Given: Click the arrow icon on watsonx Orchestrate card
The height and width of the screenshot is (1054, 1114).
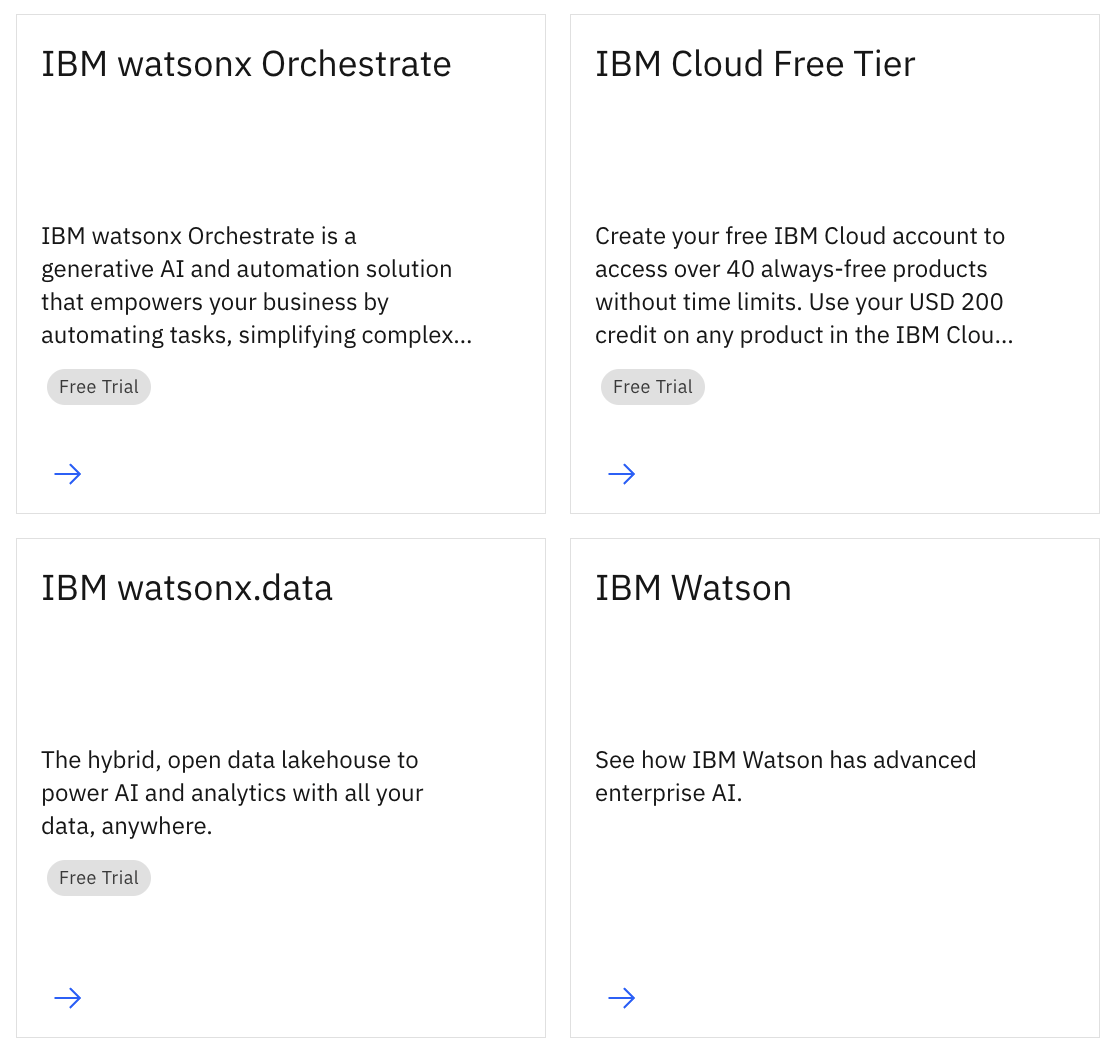Looking at the screenshot, I should [x=68, y=474].
